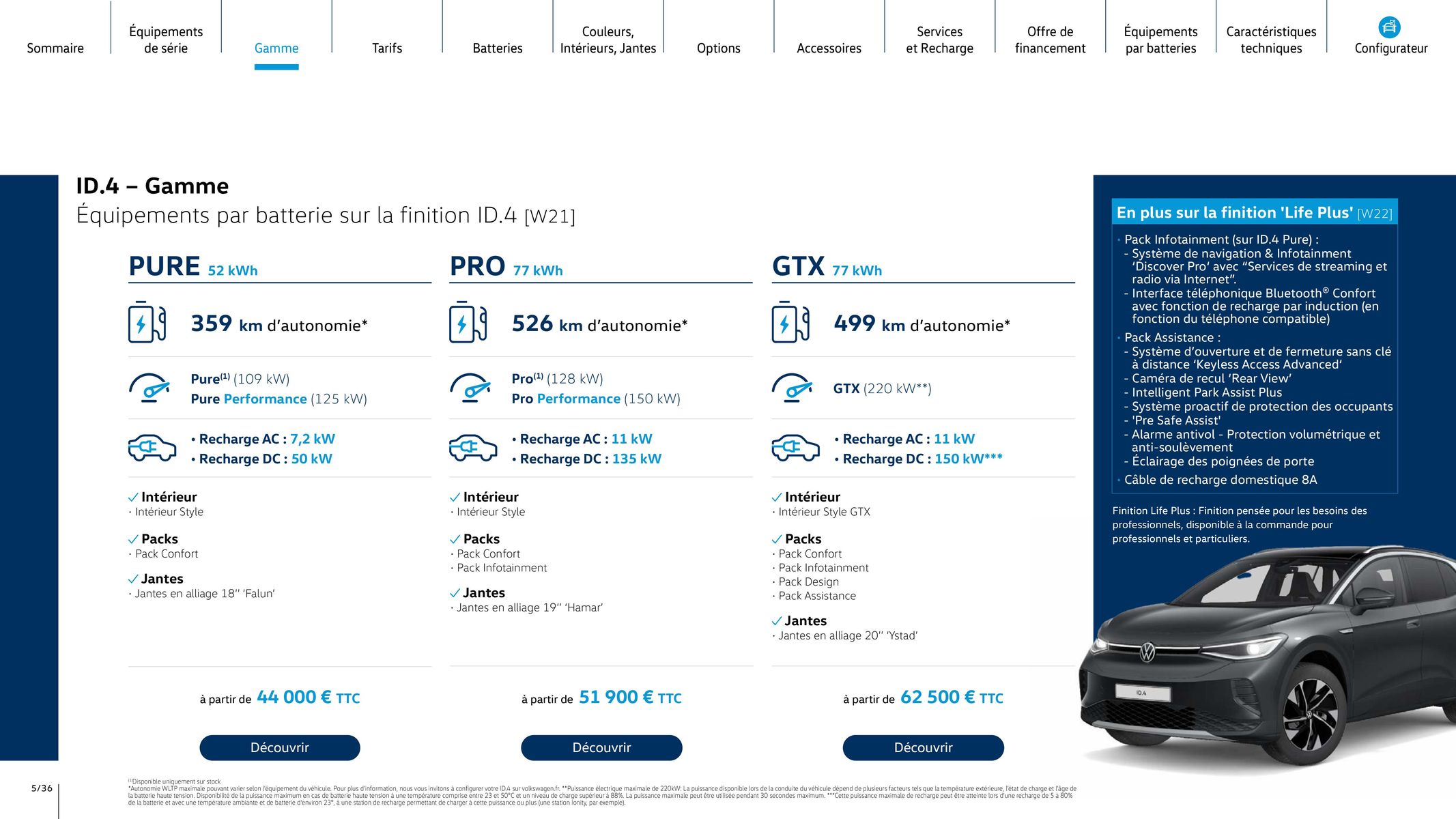Click the 62 500 € TTC price

tap(952, 698)
